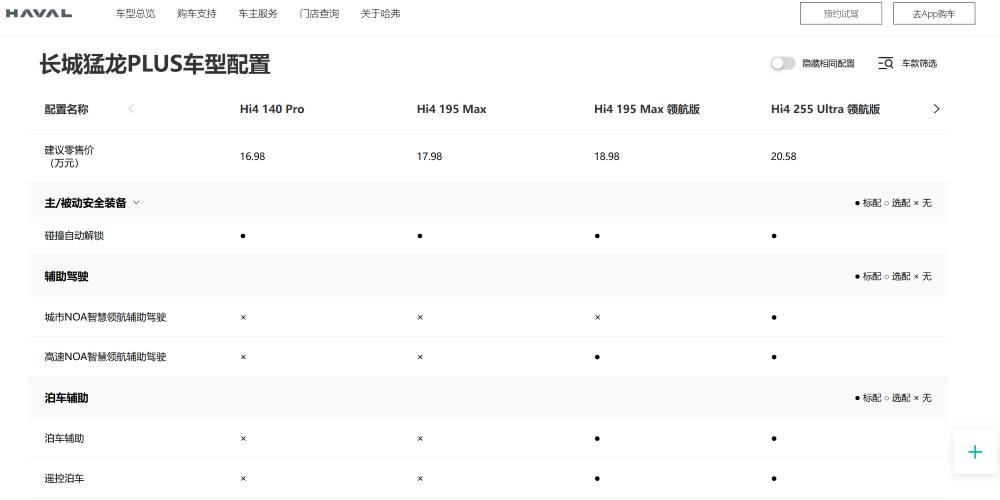This screenshot has height=500, width=1000.
Task: Click the 遥控泊车 row label
Action: coord(64,478)
